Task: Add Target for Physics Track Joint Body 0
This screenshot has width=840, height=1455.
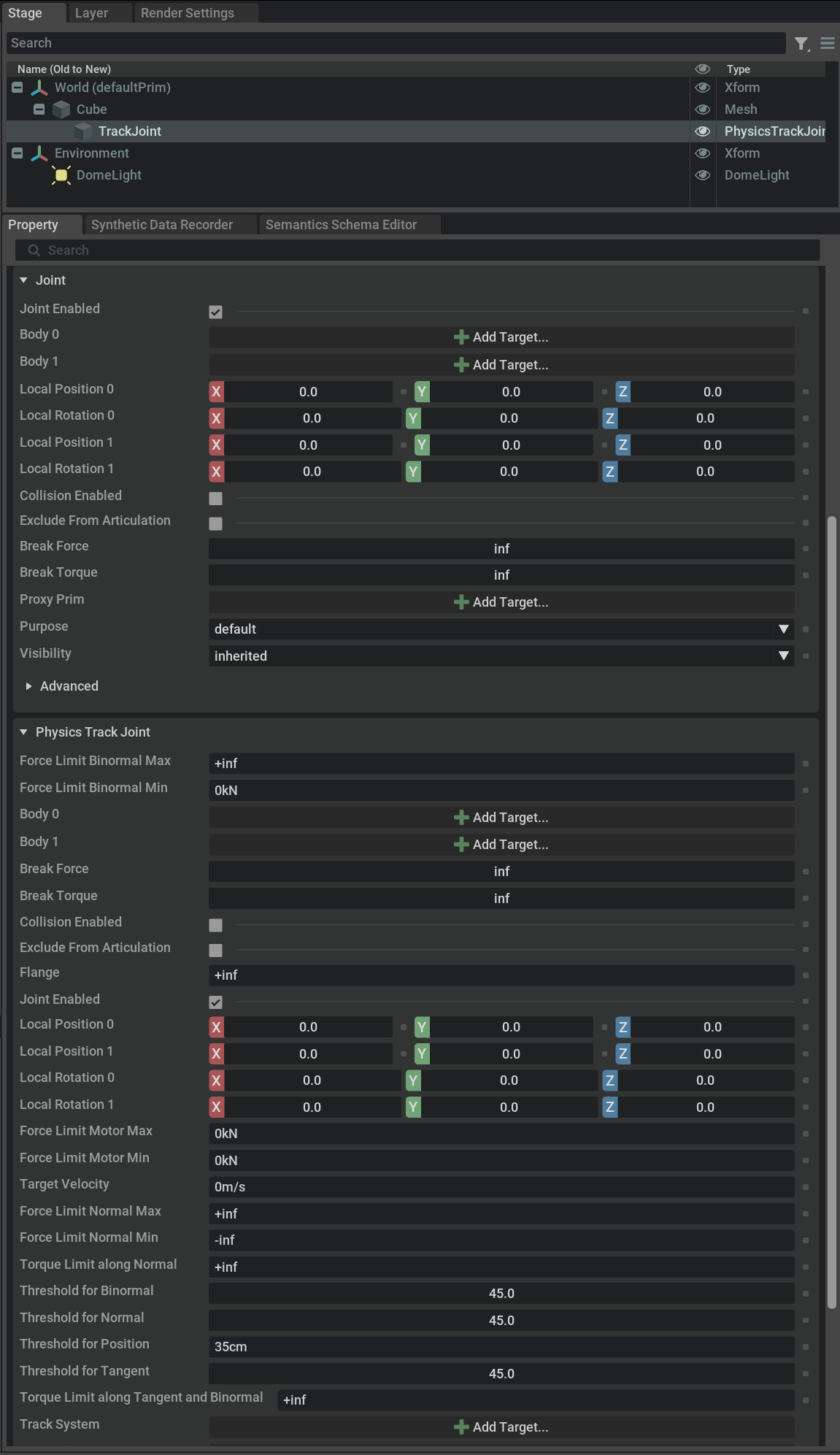Action: pyautogui.click(x=501, y=818)
